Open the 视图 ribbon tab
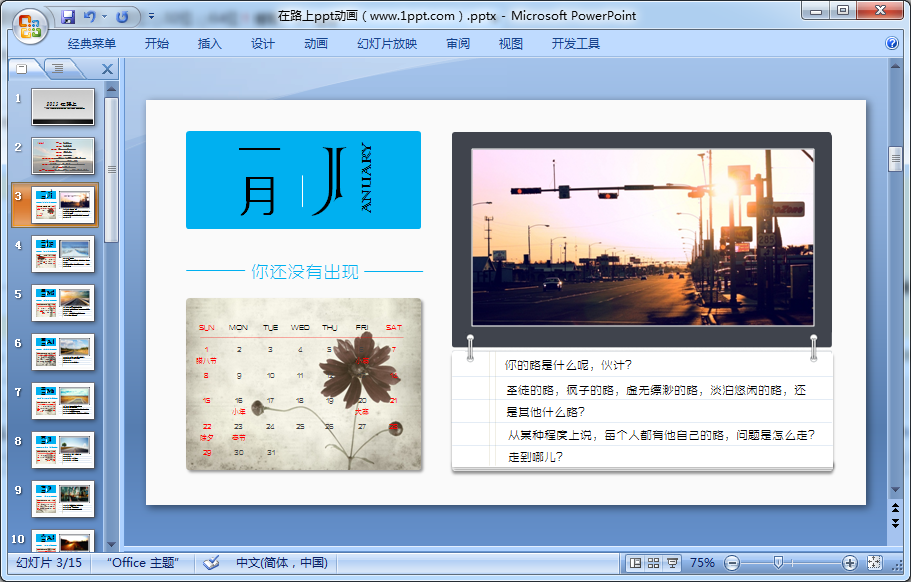The image size is (911, 582). 511,44
